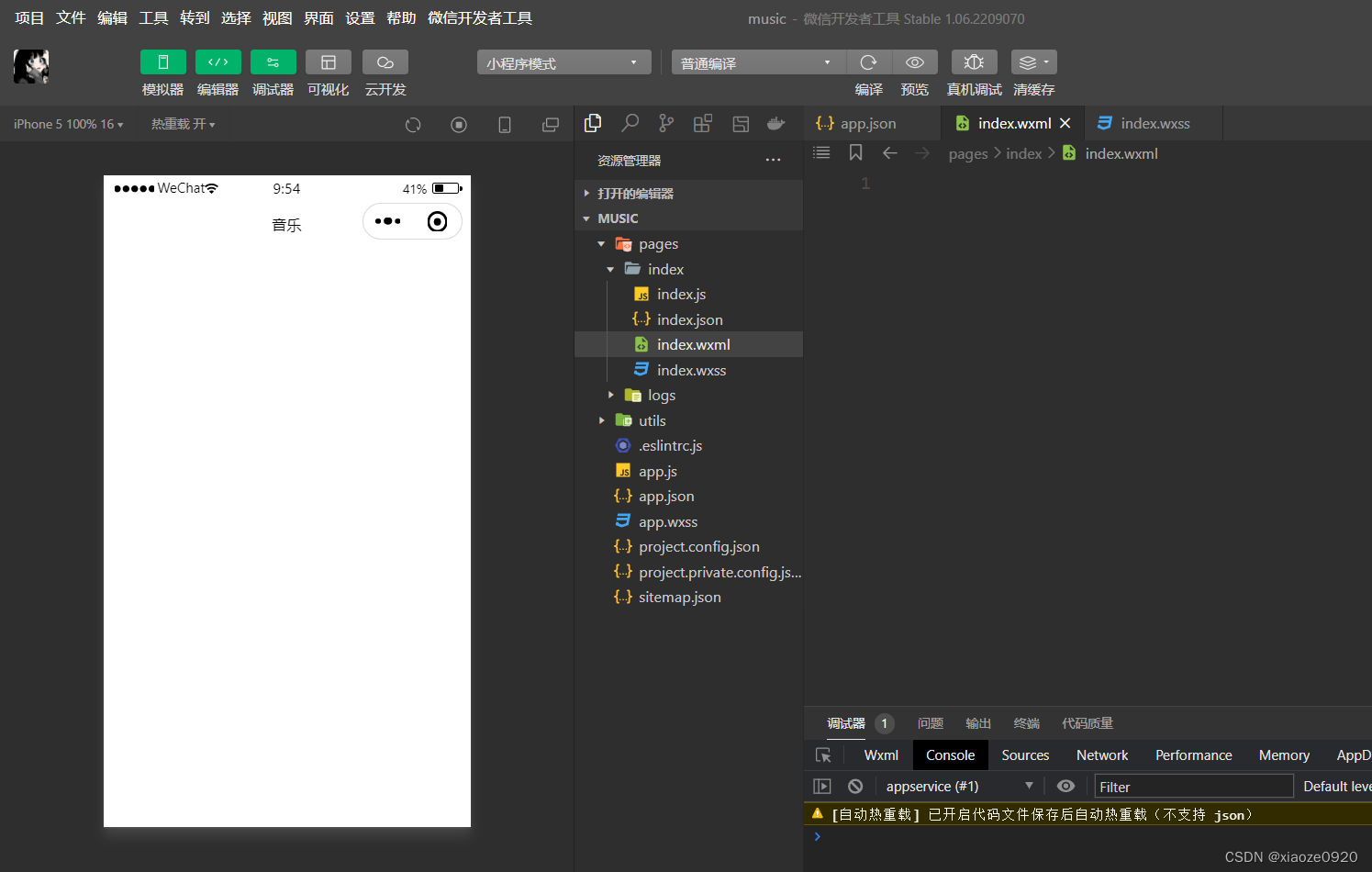Image resolution: width=1372 pixels, height=872 pixels.
Task: Open app.wxss file in tree
Action: pos(688,521)
